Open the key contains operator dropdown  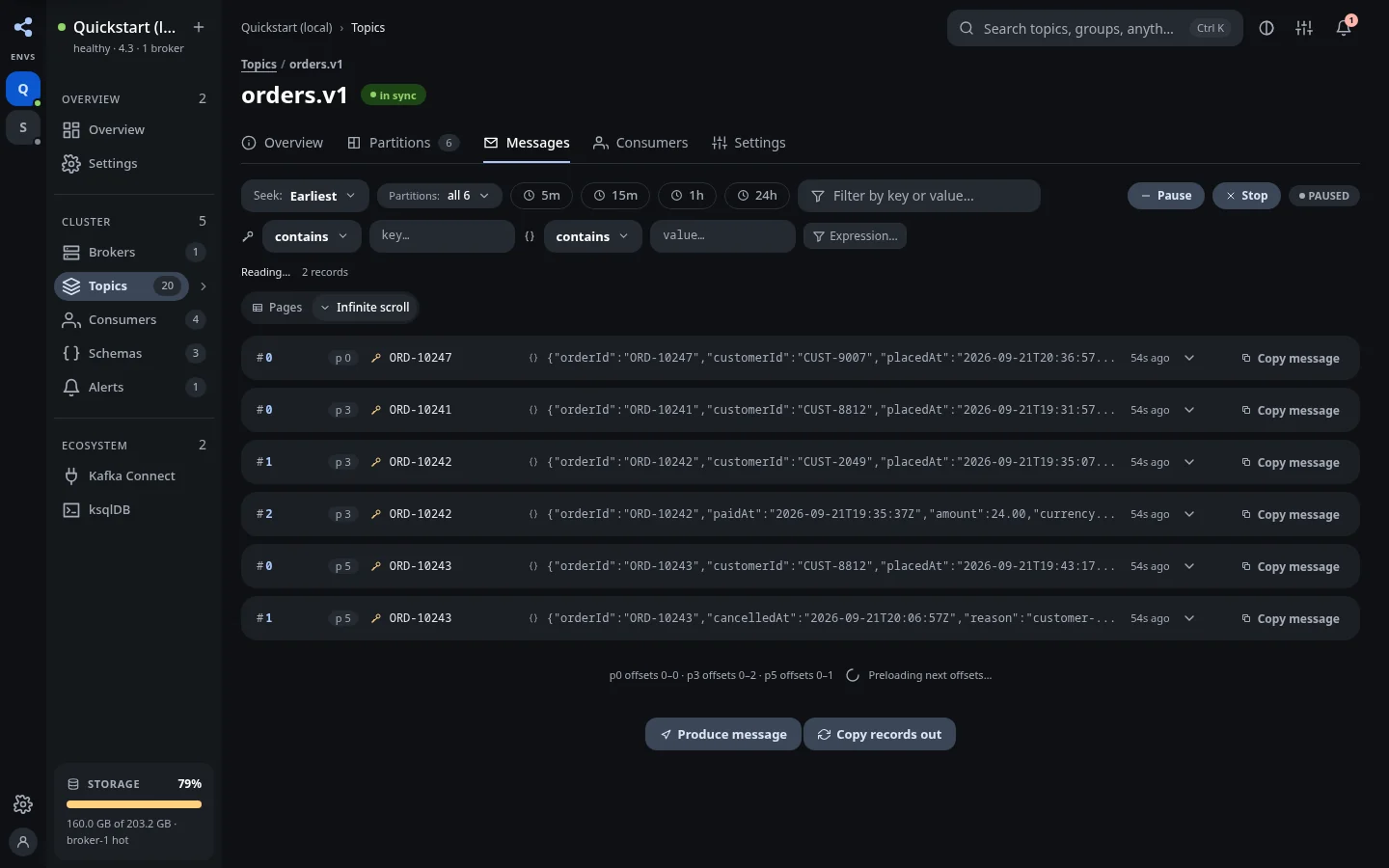pyautogui.click(x=312, y=236)
